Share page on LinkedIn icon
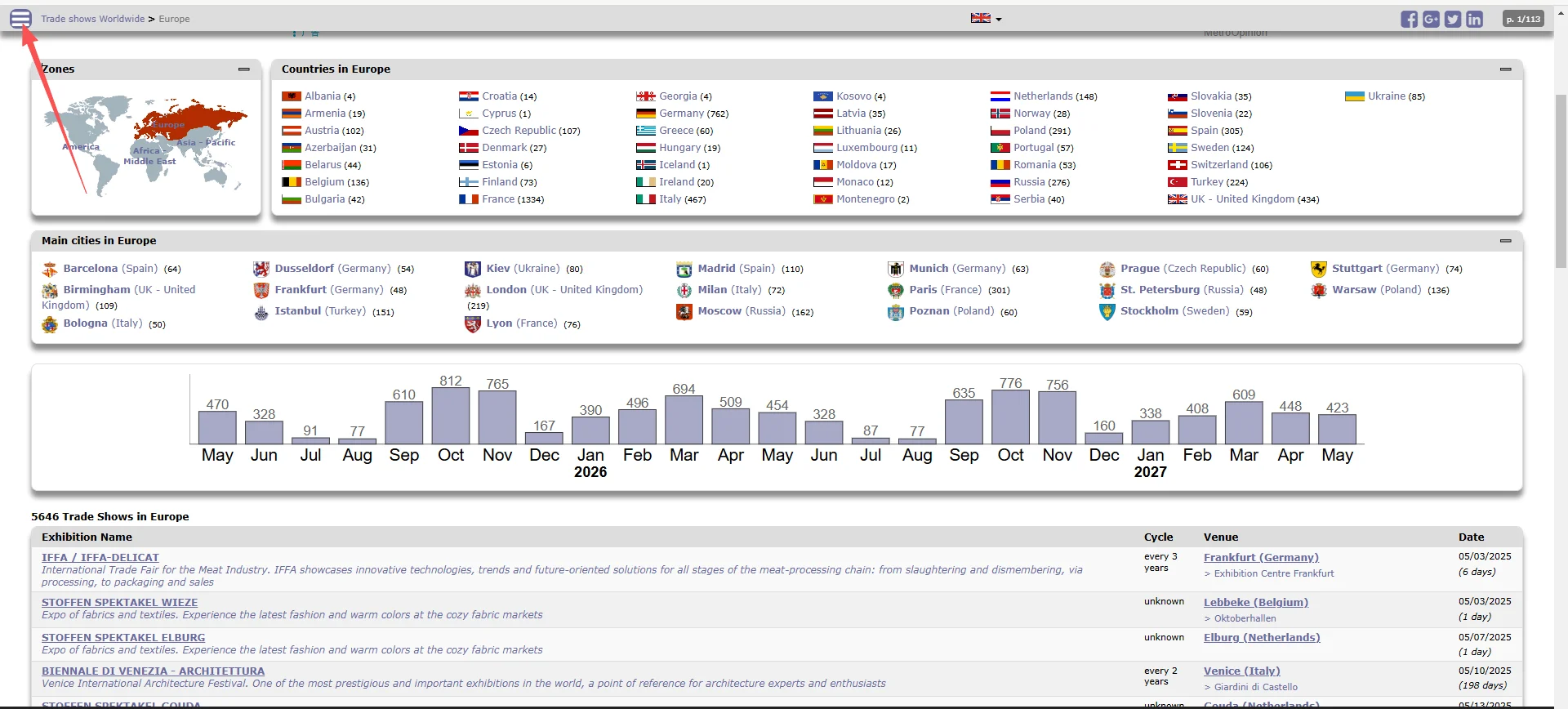The image size is (1568, 709). coord(1474,19)
